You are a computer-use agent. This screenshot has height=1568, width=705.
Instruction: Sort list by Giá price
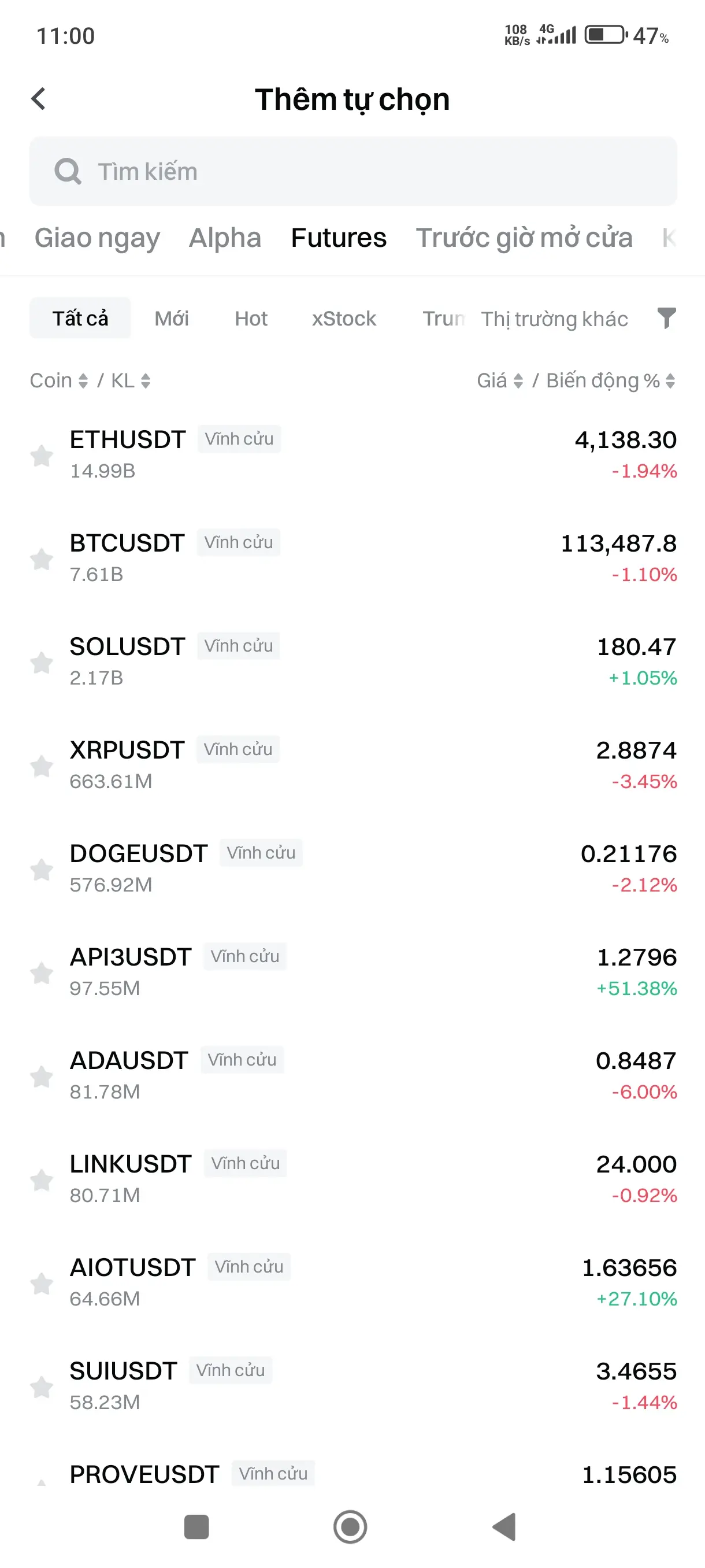499,380
